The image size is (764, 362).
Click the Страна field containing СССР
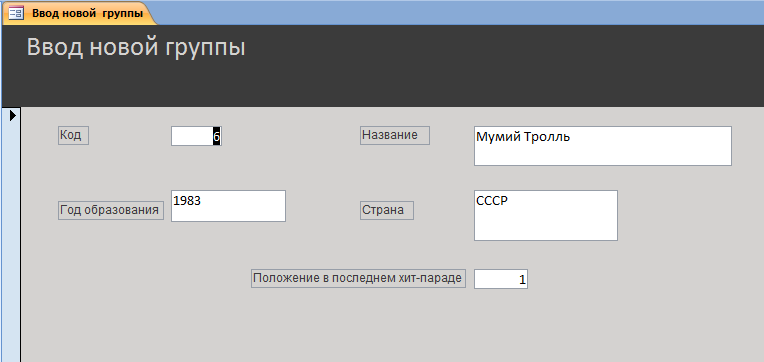pos(546,215)
